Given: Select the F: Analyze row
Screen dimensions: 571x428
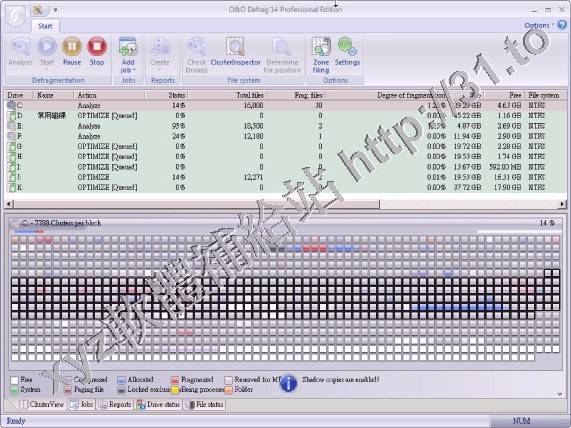Looking at the screenshot, I should [286, 136].
